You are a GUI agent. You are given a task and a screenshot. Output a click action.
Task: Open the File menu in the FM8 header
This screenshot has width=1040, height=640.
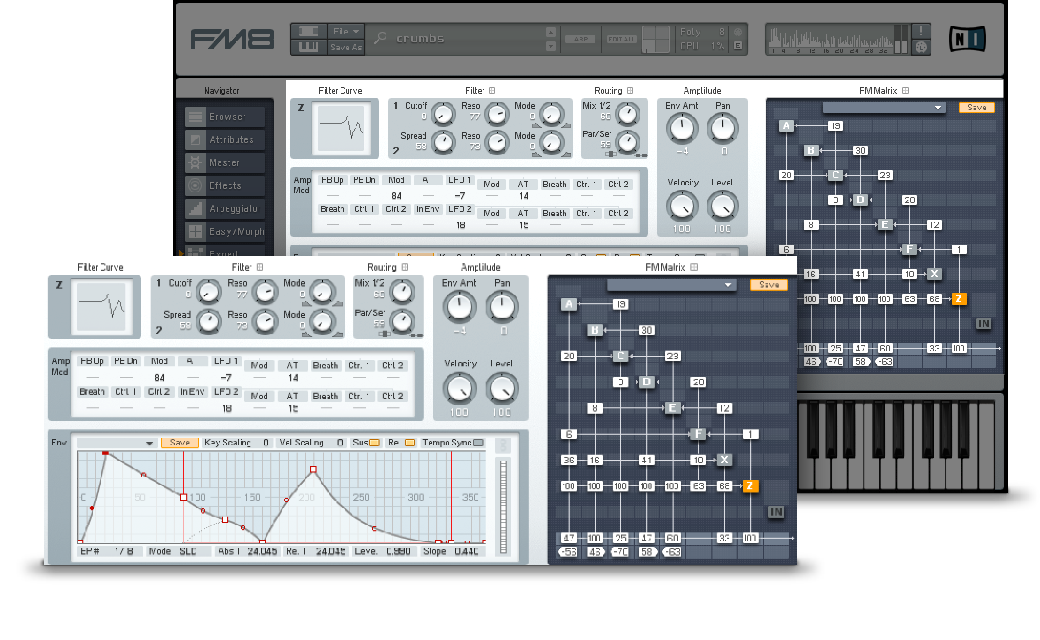[x=346, y=31]
